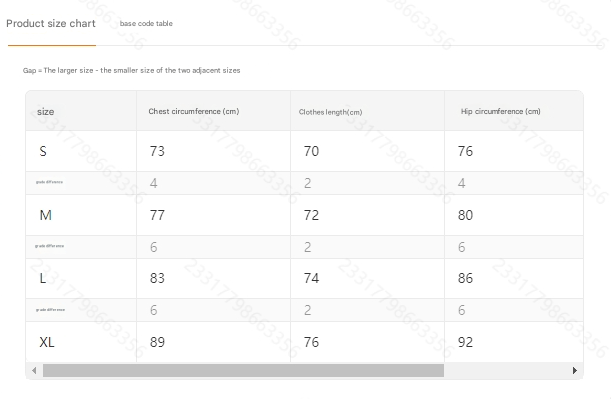Click the XL size row label
The width and height of the screenshot is (611, 399).
click(47, 342)
